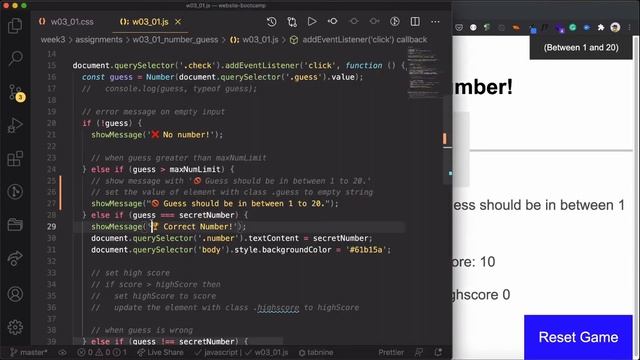Click Prettier in the status bar
This screenshot has width=640, height=360.
(x=391, y=352)
